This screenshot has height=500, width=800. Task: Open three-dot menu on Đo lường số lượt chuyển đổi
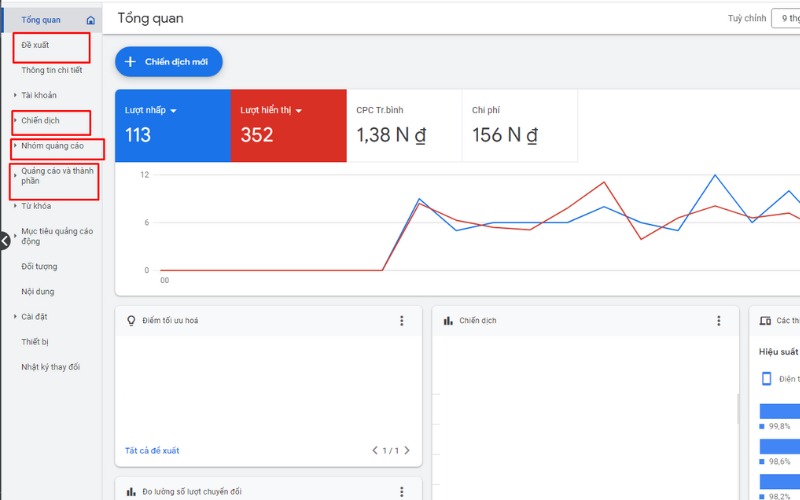coord(402,491)
